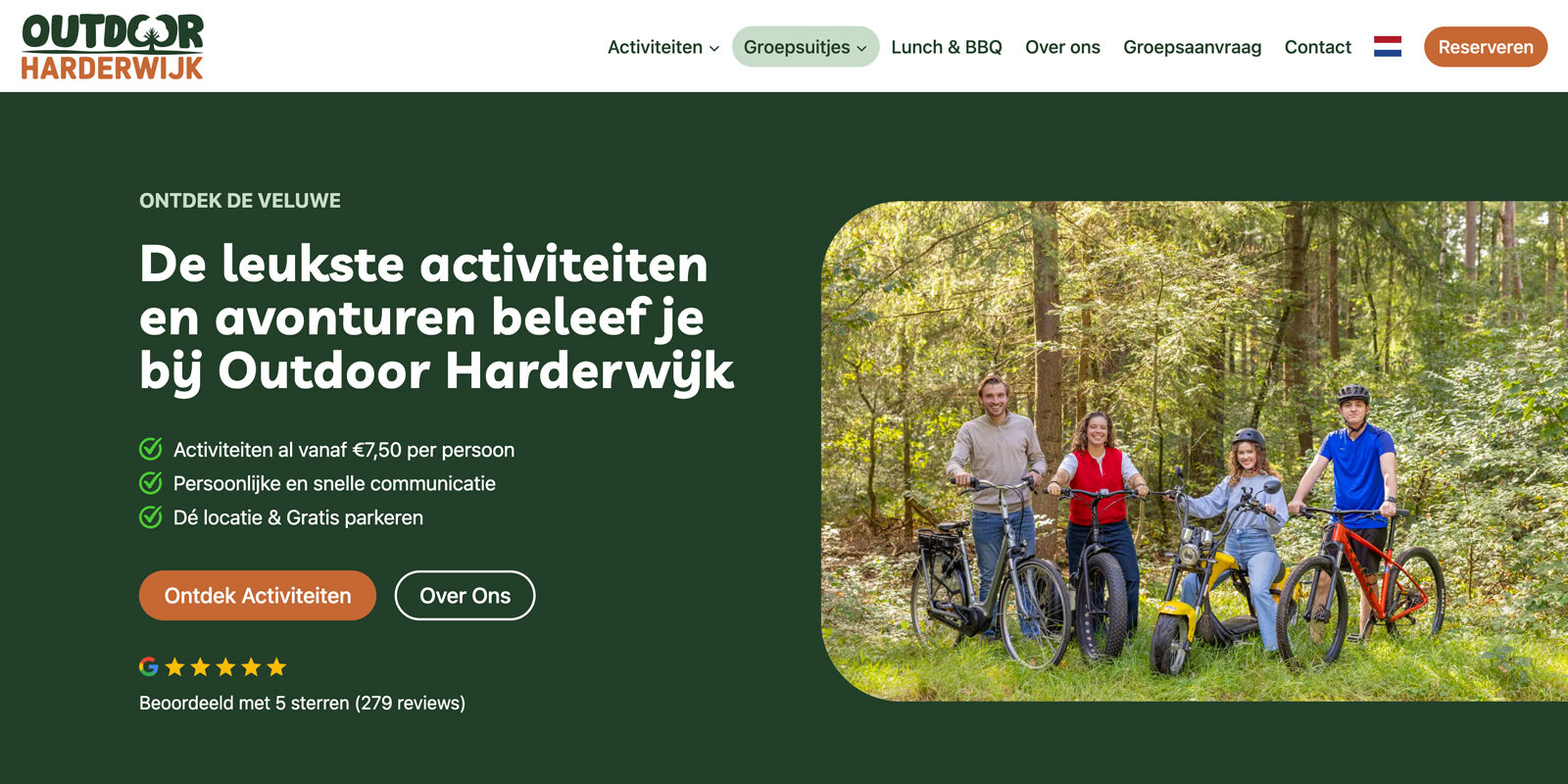
Task: Click the fifth yellow review star
Action: coord(277,667)
